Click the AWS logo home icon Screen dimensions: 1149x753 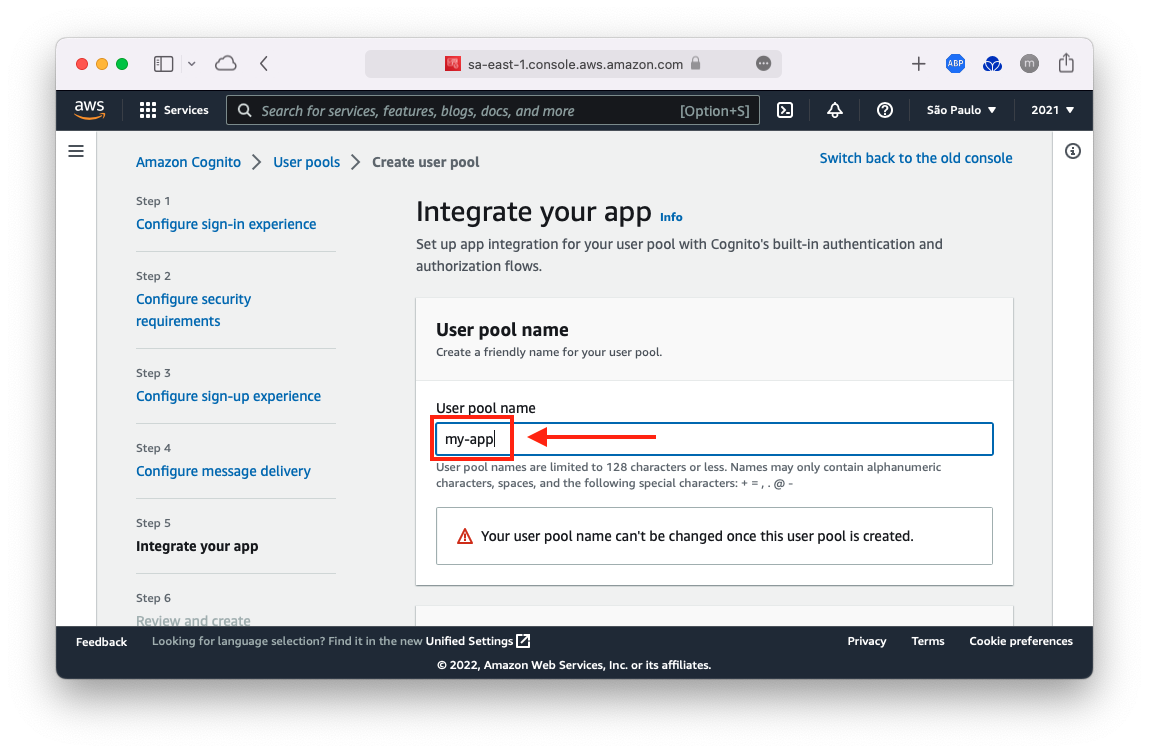click(89, 110)
